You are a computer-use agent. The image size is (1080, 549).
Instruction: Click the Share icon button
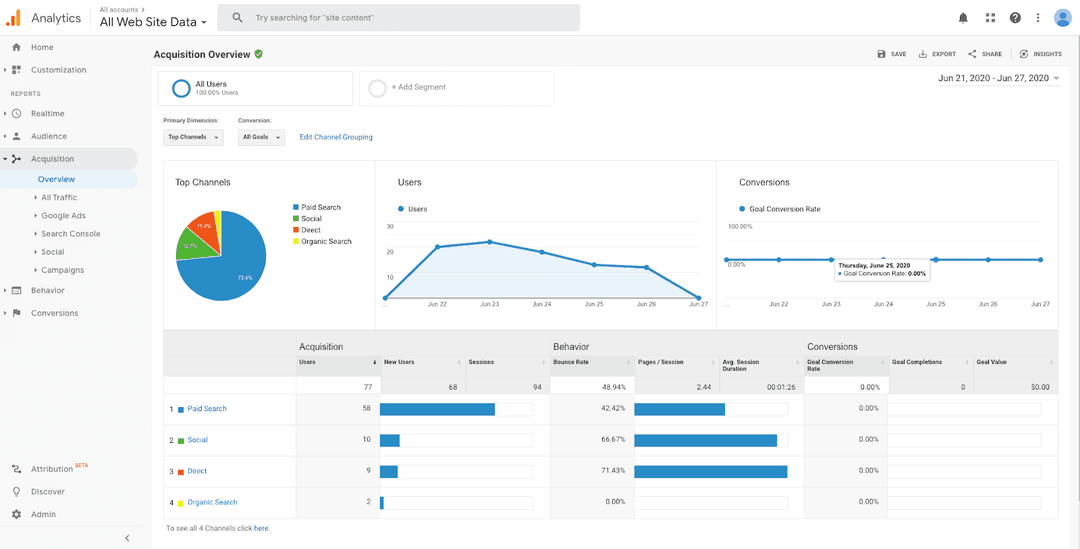(x=973, y=54)
